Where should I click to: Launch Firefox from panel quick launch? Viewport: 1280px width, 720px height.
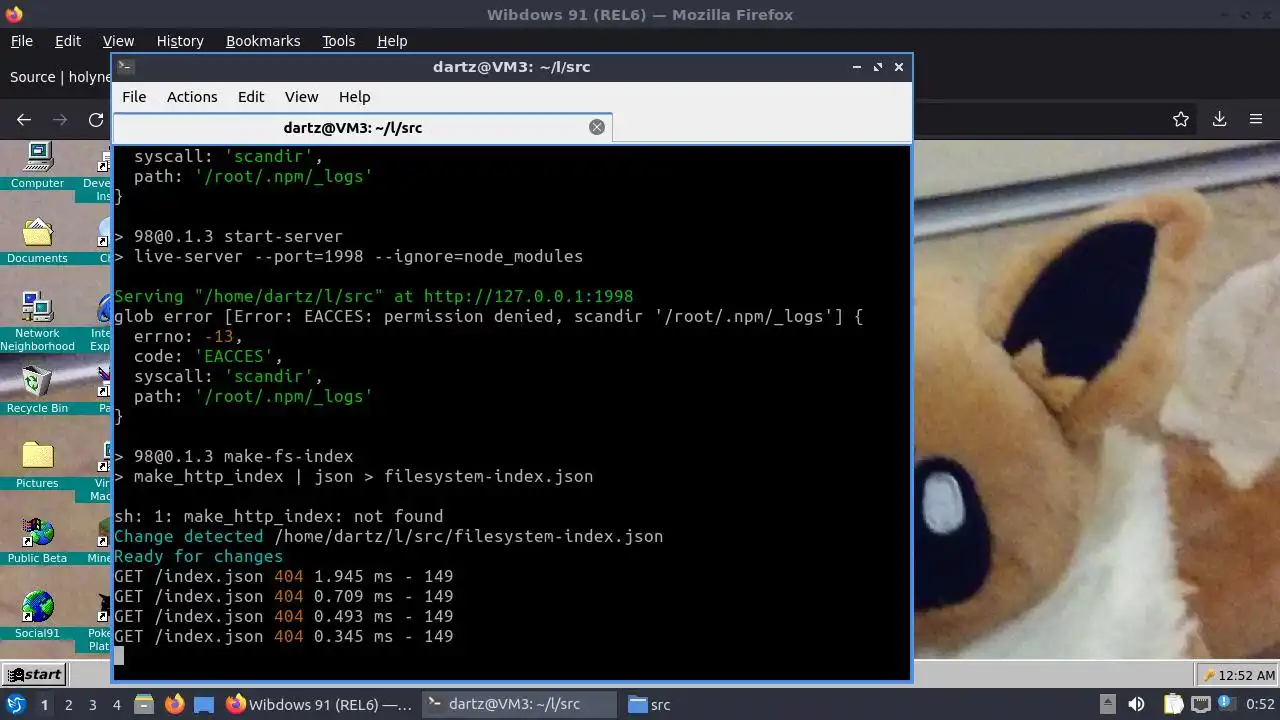pyautogui.click(x=174, y=704)
